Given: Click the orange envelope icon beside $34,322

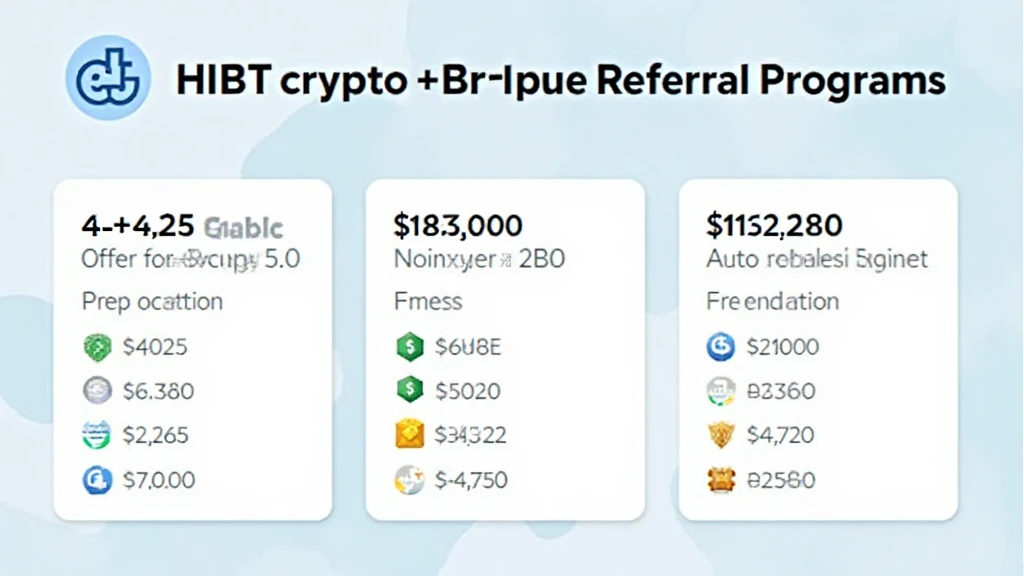Looking at the screenshot, I should tap(410, 434).
